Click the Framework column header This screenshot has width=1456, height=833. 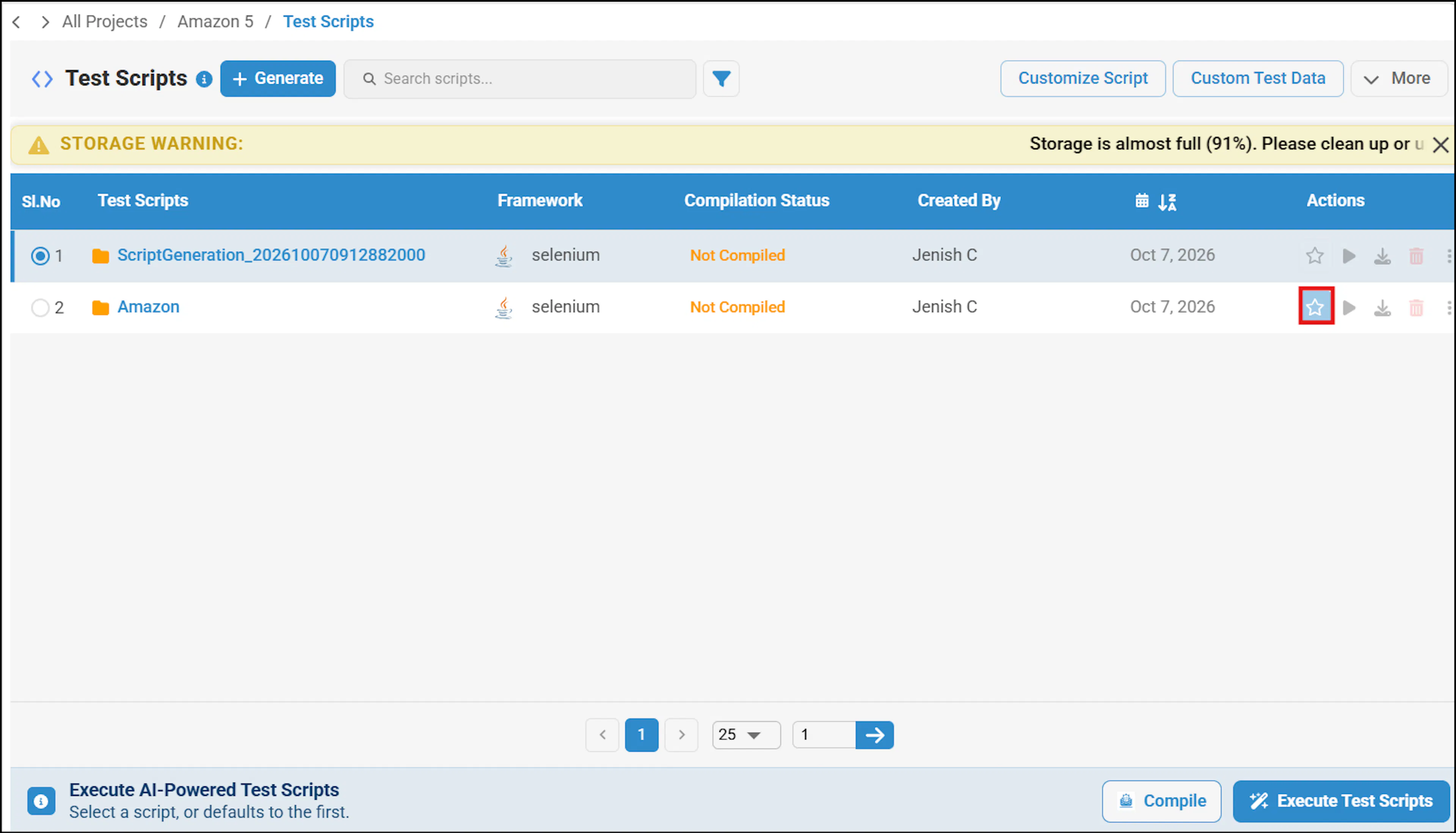pos(540,201)
